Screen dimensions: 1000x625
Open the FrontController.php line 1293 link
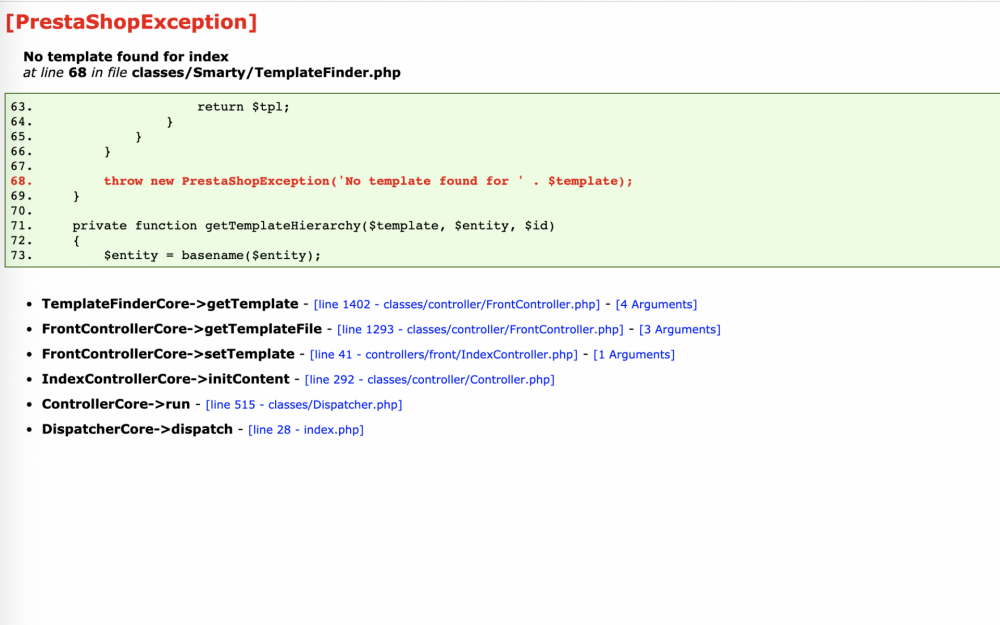coord(480,329)
